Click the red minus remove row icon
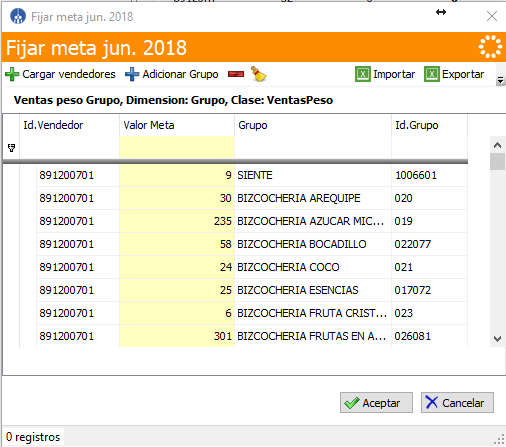The height and width of the screenshot is (447, 506). click(x=236, y=74)
